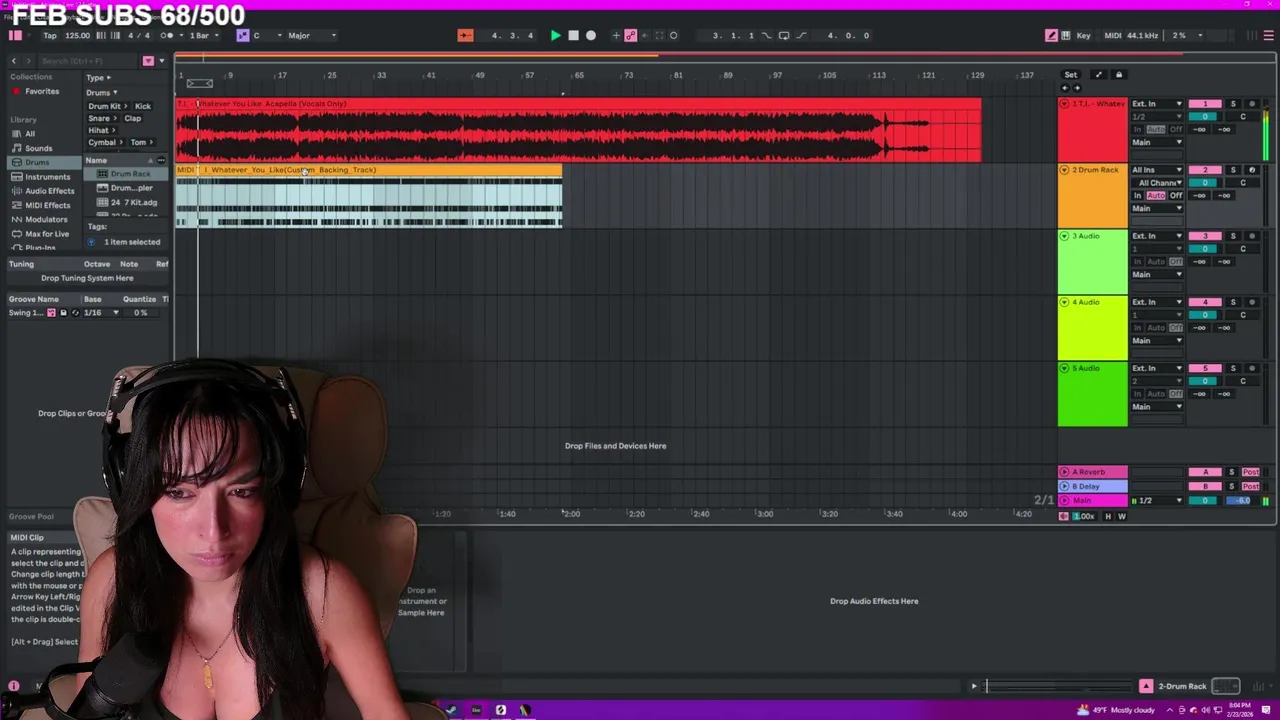Toggle the Metronome button
The height and width of the screenshot is (720, 1280).
(166, 36)
